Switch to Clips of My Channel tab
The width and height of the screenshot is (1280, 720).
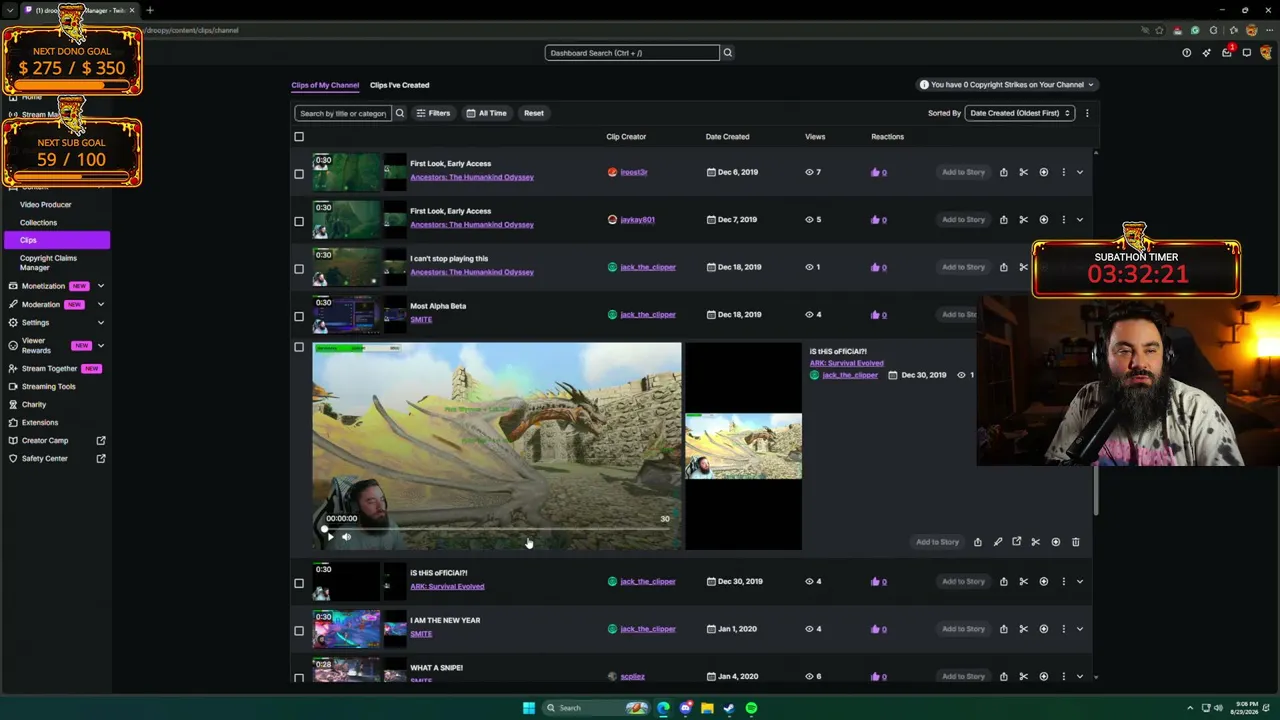[x=325, y=85]
